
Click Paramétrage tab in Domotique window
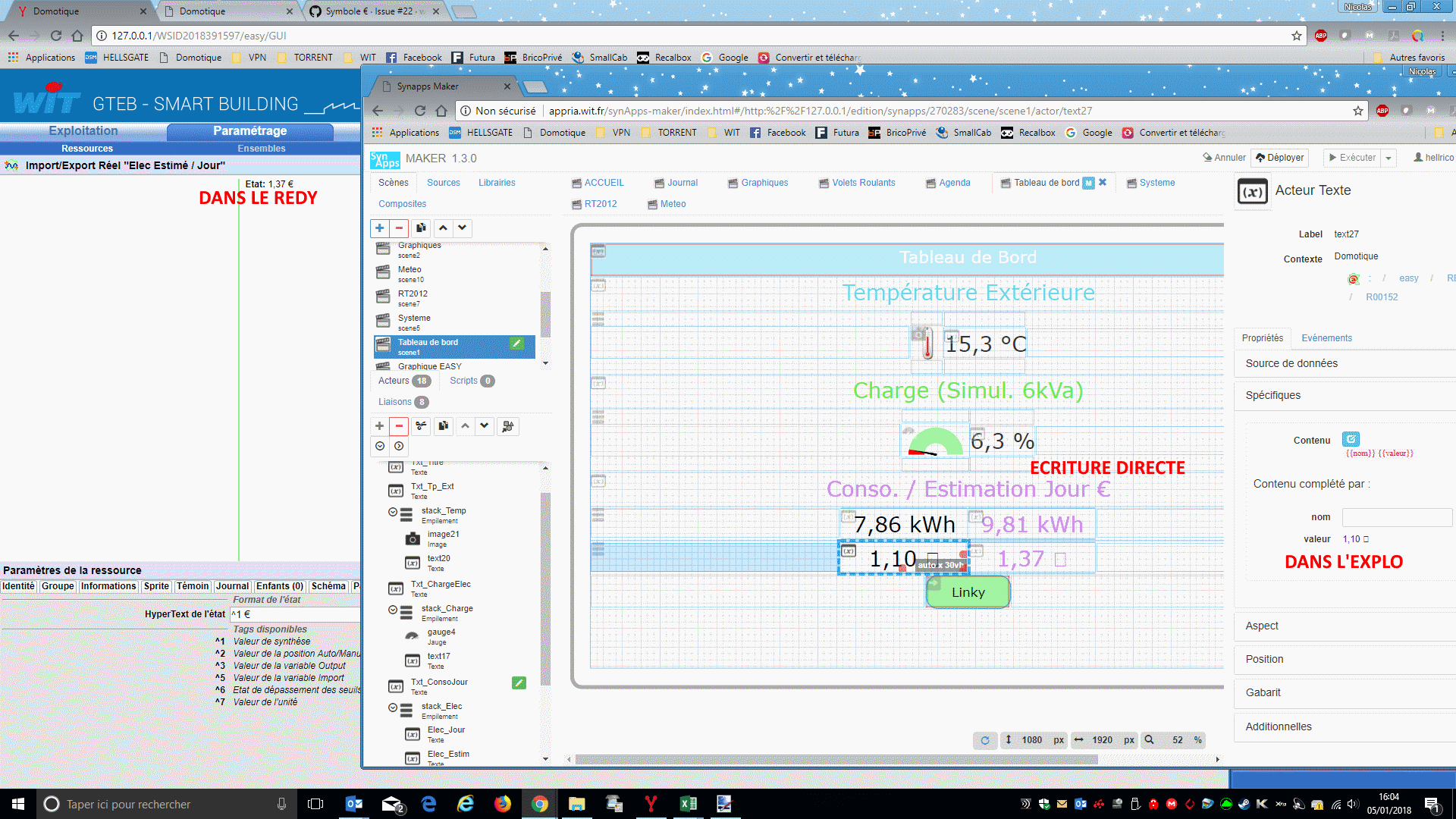pos(249,131)
